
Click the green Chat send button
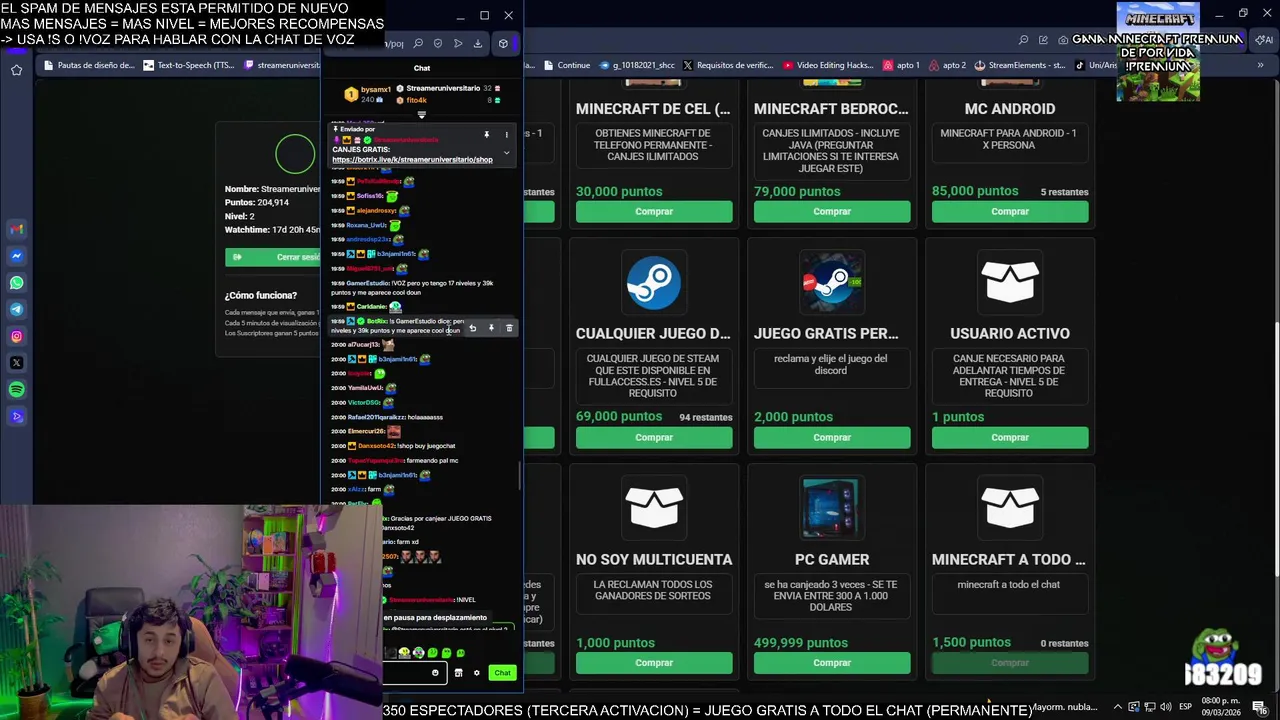(x=502, y=673)
